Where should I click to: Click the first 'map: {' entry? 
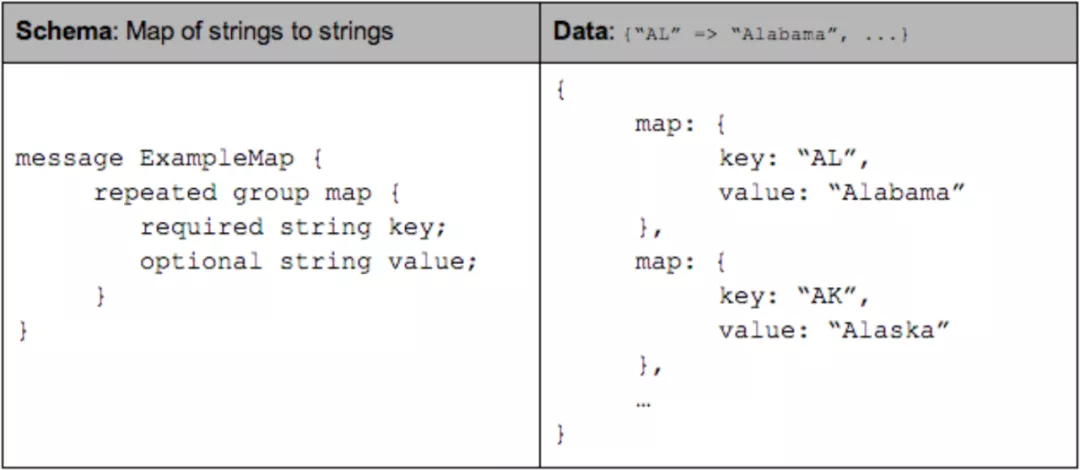pos(681,125)
